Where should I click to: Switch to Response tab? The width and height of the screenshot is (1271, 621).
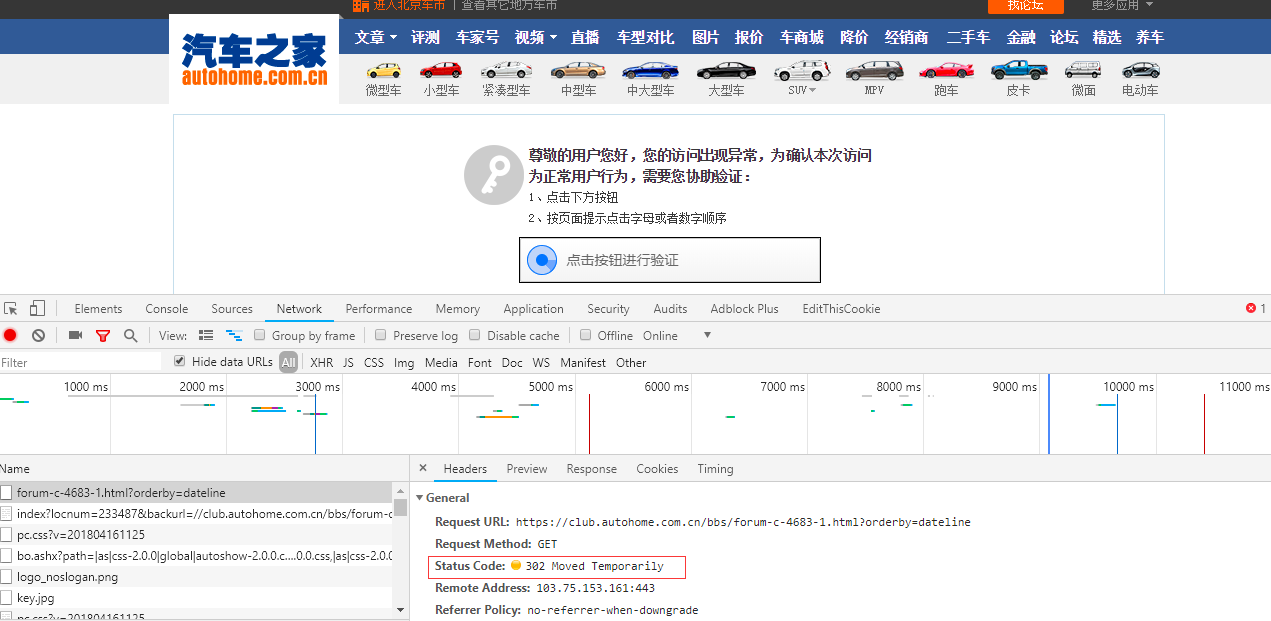(x=592, y=469)
